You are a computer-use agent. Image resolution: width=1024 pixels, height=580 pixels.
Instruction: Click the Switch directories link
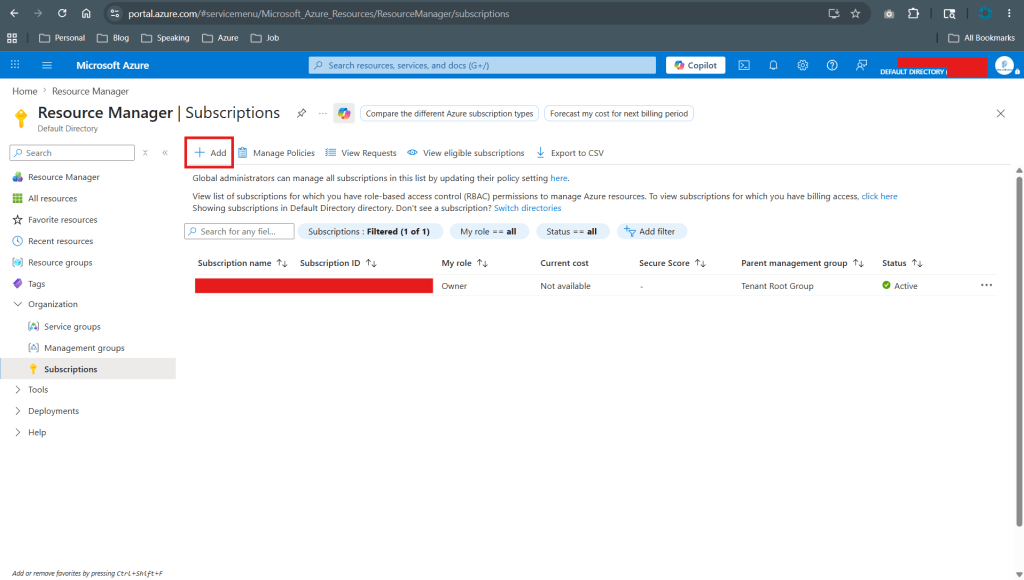(x=527, y=208)
